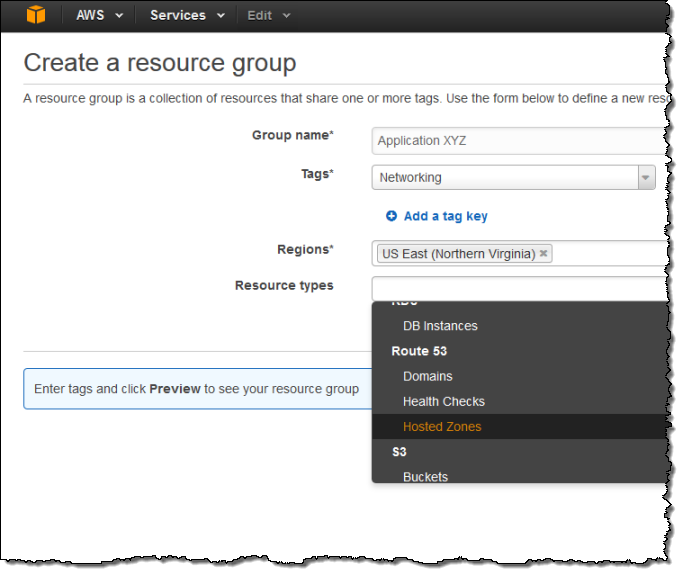Click the Route 53 group header
The height and width of the screenshot is (574, 682).
click(419, 352)
